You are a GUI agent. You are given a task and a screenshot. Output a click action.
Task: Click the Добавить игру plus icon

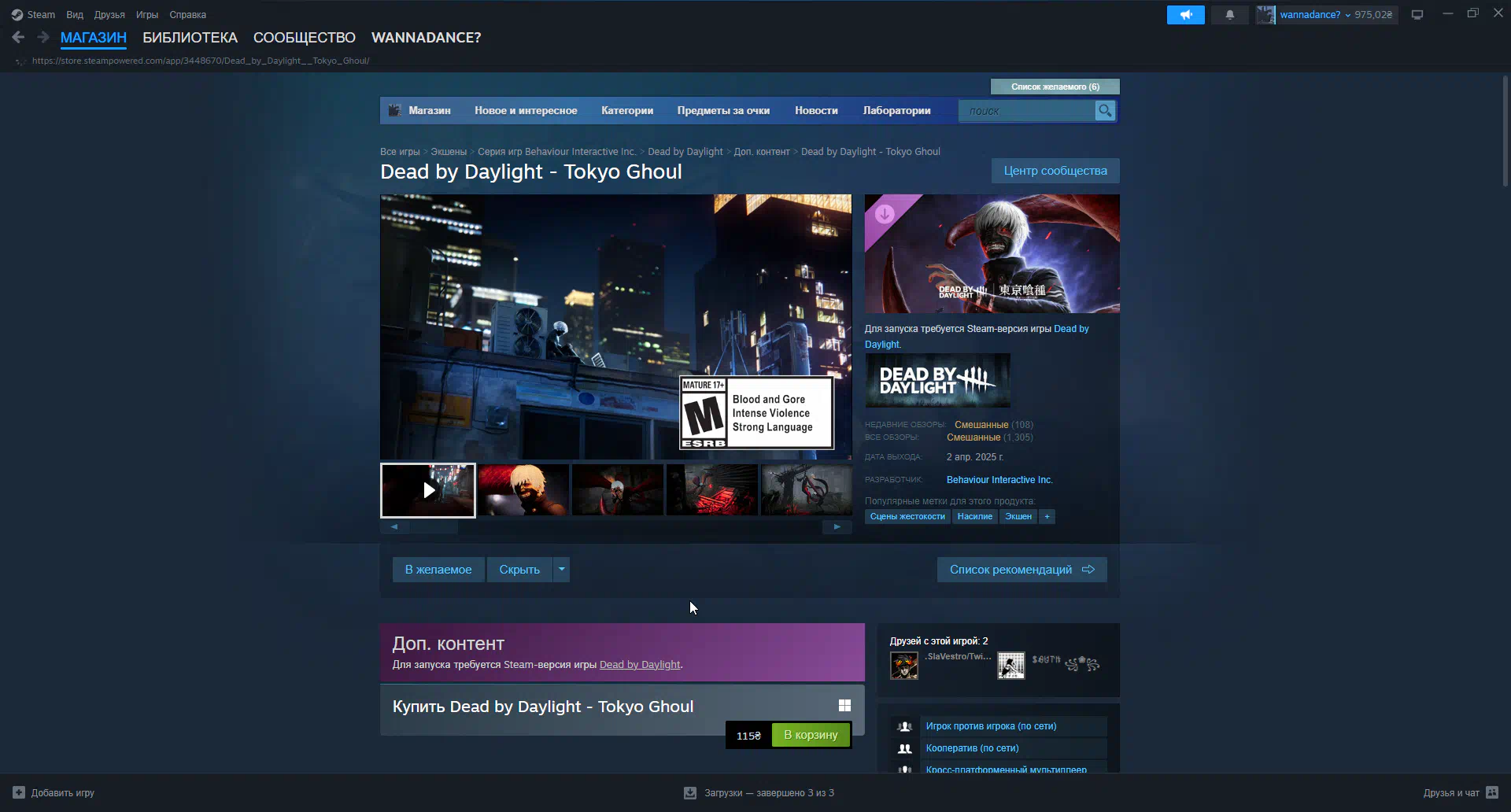pyautogui.click(x=19, y=792)
